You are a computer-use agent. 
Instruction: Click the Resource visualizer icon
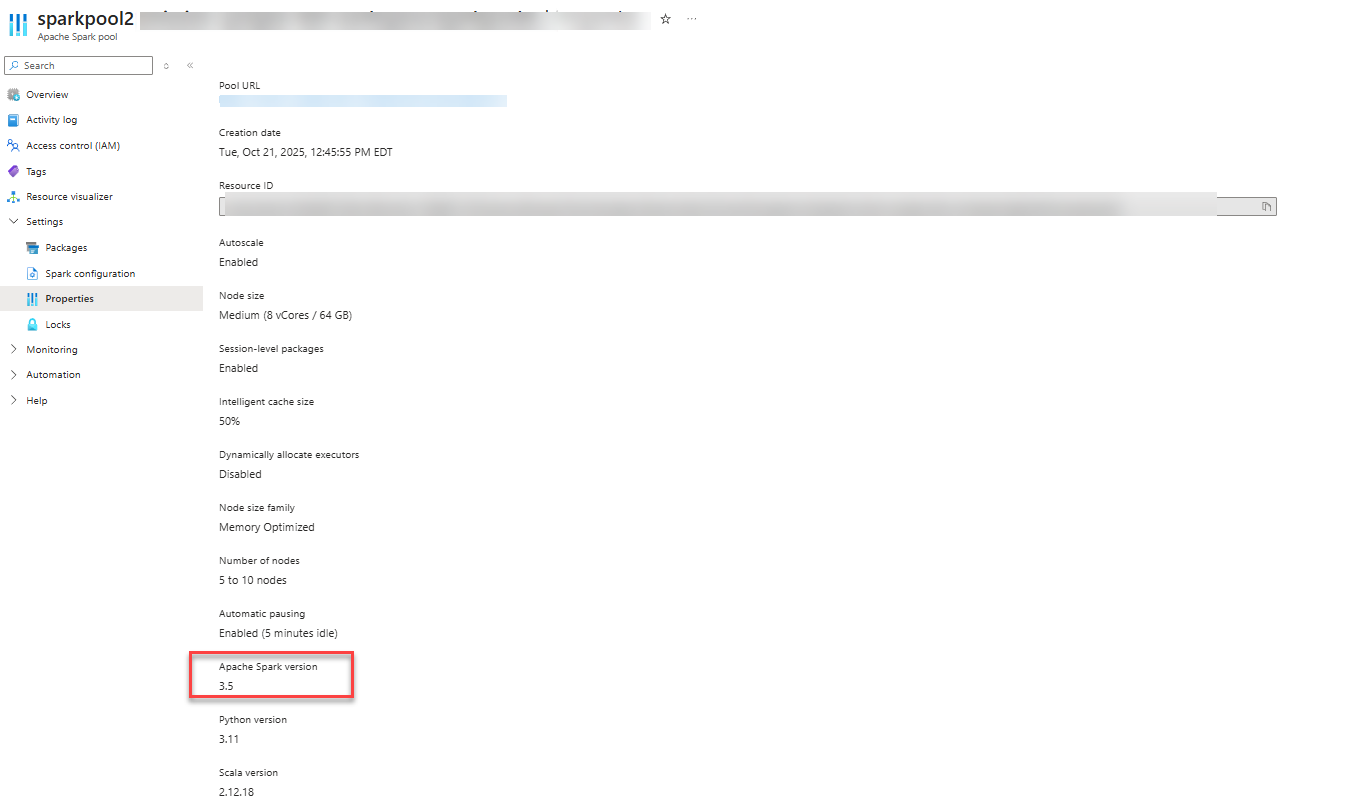tap(13, 197)
